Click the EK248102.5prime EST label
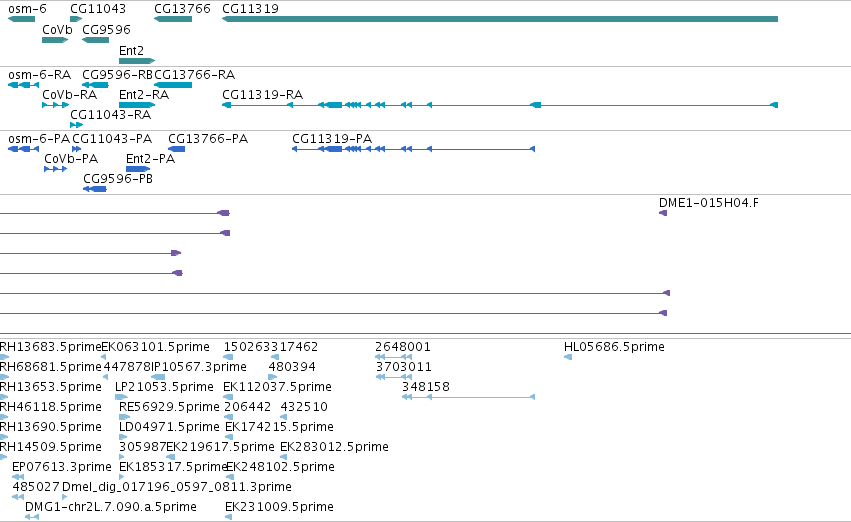The width and height of the screenshot is (851, 522). point(280,467)
